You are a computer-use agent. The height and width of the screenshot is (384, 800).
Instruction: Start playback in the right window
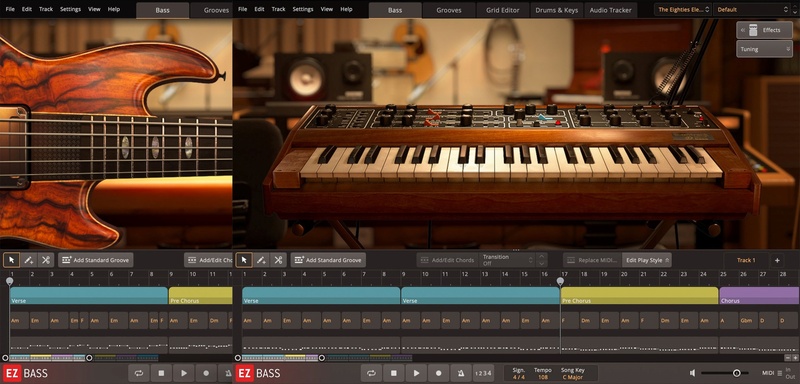pos(416,373)
